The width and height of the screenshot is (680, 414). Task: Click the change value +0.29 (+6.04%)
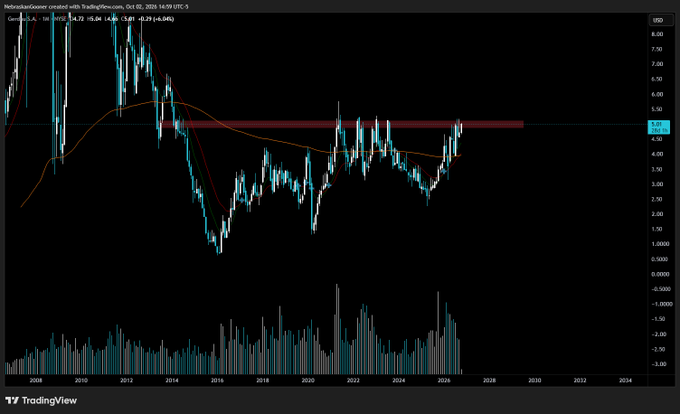click(x=156, y=19)
